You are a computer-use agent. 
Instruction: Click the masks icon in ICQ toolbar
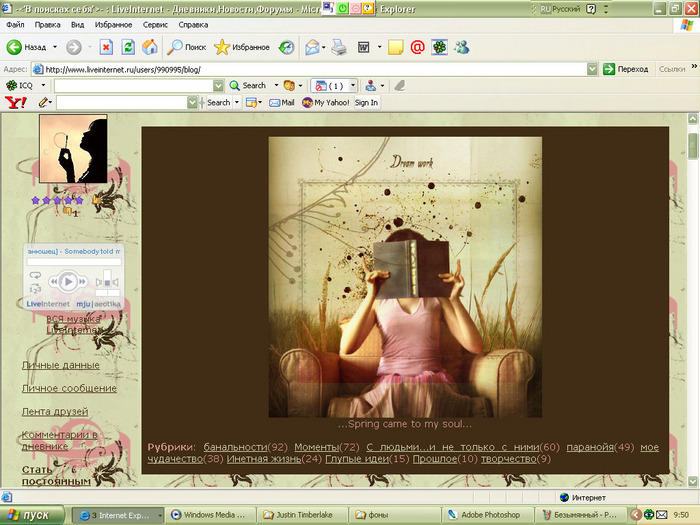click(x=289, y=85)
